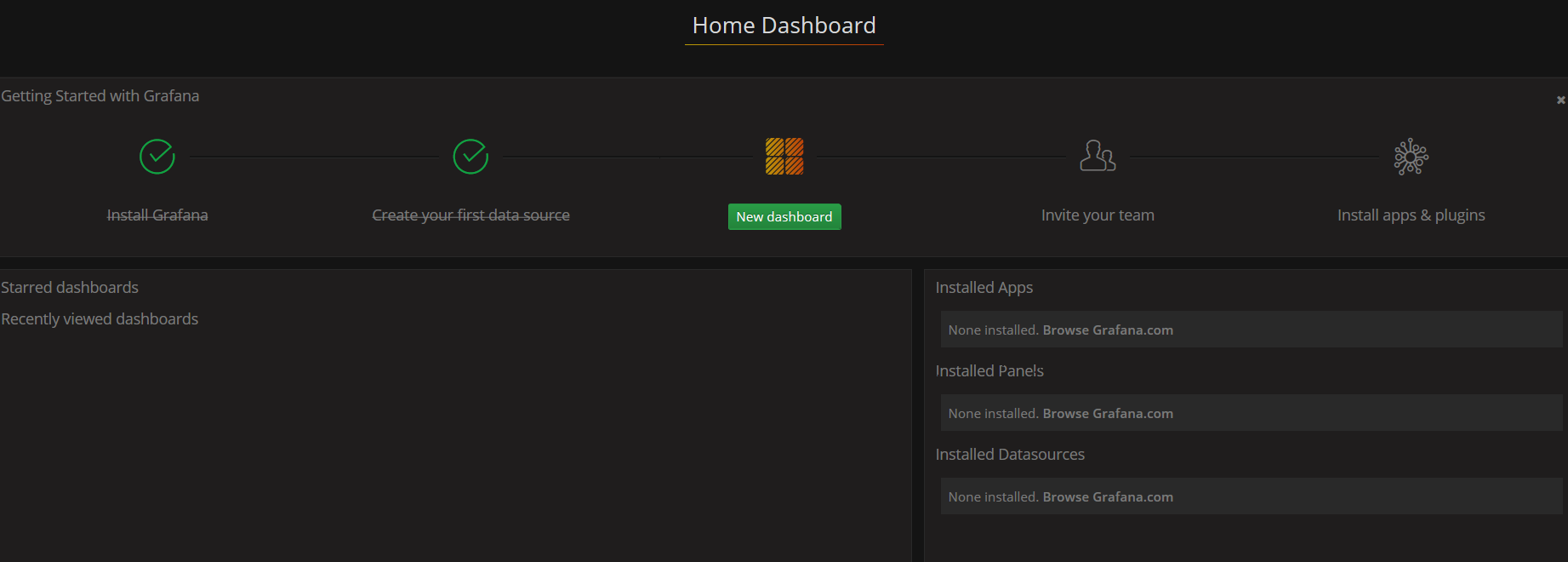This screenshot has height=562, width=1568.
Task: Browse Grafana.com under Installed Apps
Action: pyautogui.click(x=1108, y=330)
